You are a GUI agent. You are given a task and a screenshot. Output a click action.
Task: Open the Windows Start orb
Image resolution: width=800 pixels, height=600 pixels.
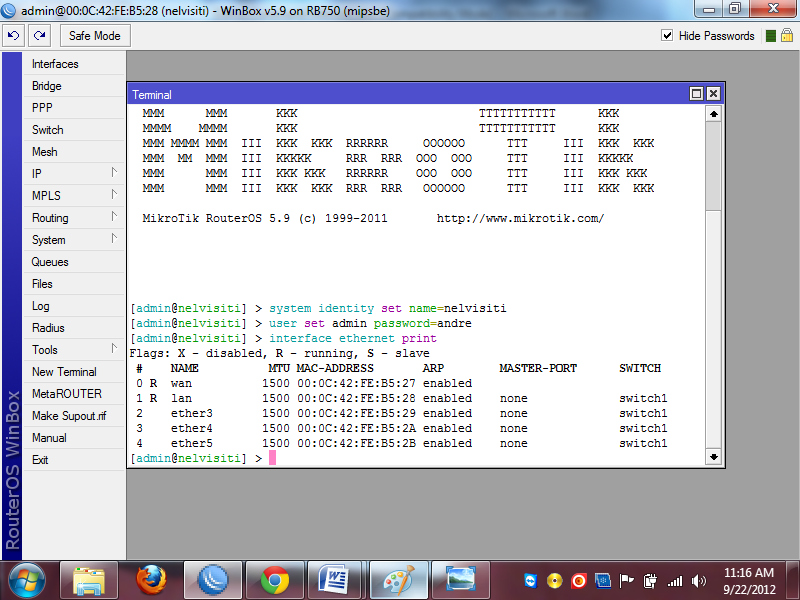pyautogui.click(x=27, y=580)
